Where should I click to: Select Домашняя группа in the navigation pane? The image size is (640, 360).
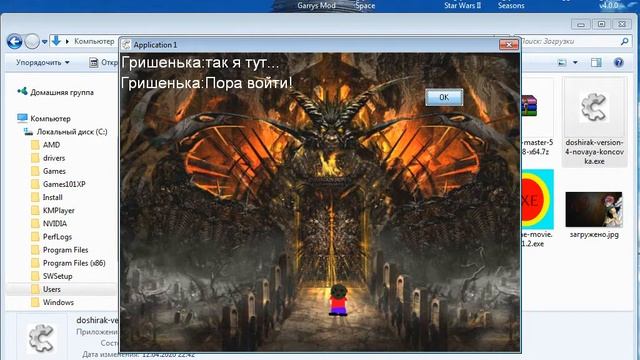pyautogui.click(x=62, y=92)
